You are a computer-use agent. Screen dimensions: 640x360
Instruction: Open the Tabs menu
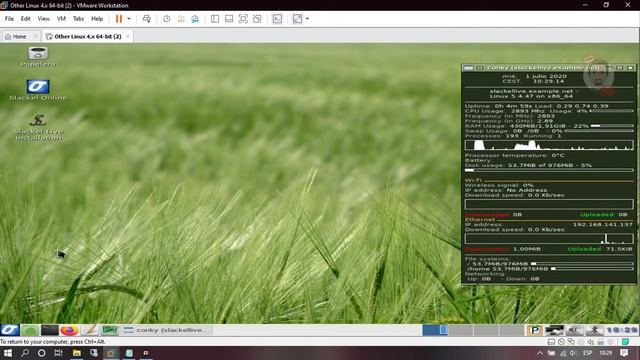coord(78,19)
